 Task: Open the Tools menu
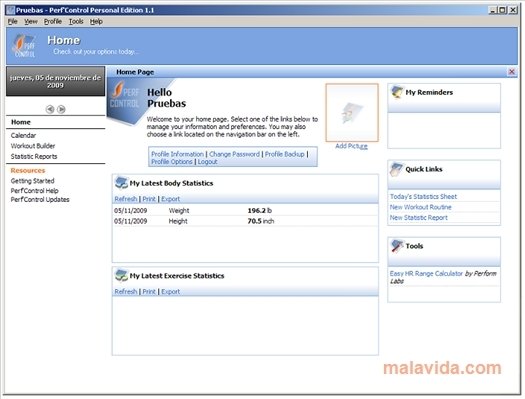[x=76, y=21]
